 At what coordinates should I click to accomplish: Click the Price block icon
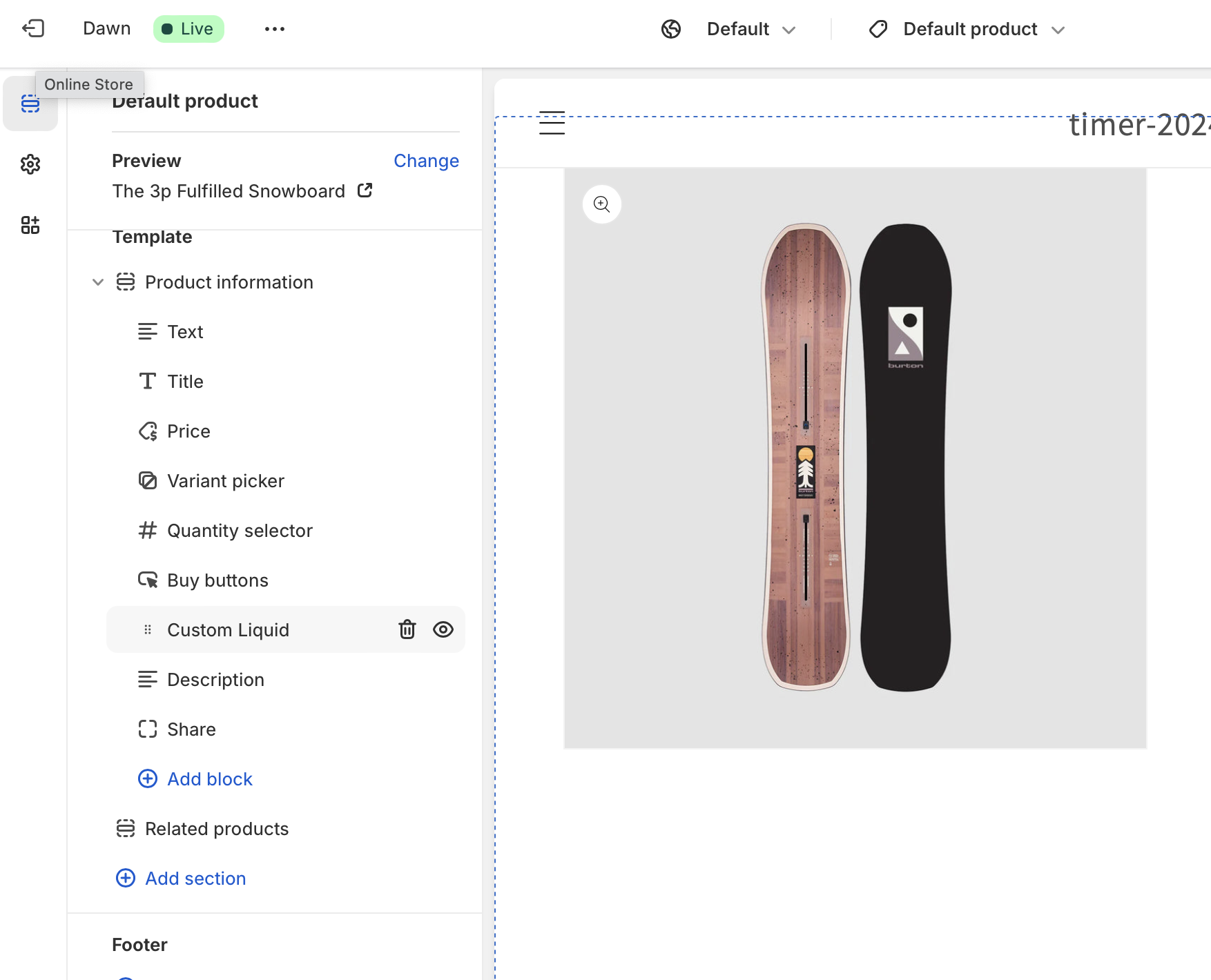click(148, 431)
